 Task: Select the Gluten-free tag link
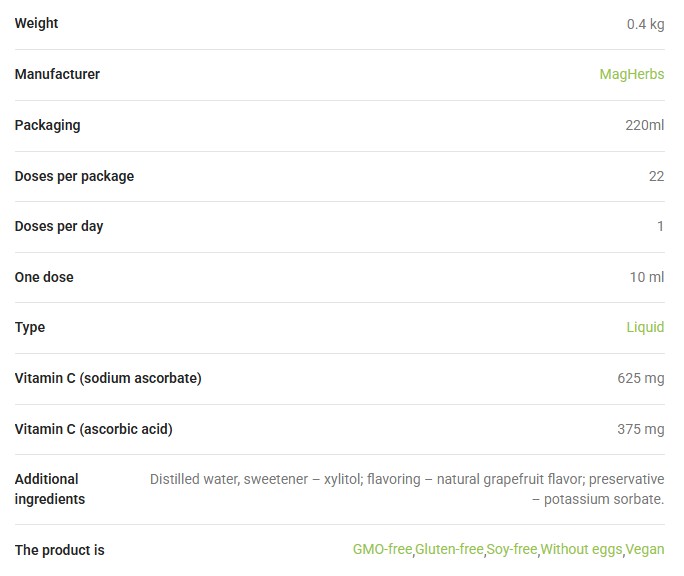(x=449, y=549)
